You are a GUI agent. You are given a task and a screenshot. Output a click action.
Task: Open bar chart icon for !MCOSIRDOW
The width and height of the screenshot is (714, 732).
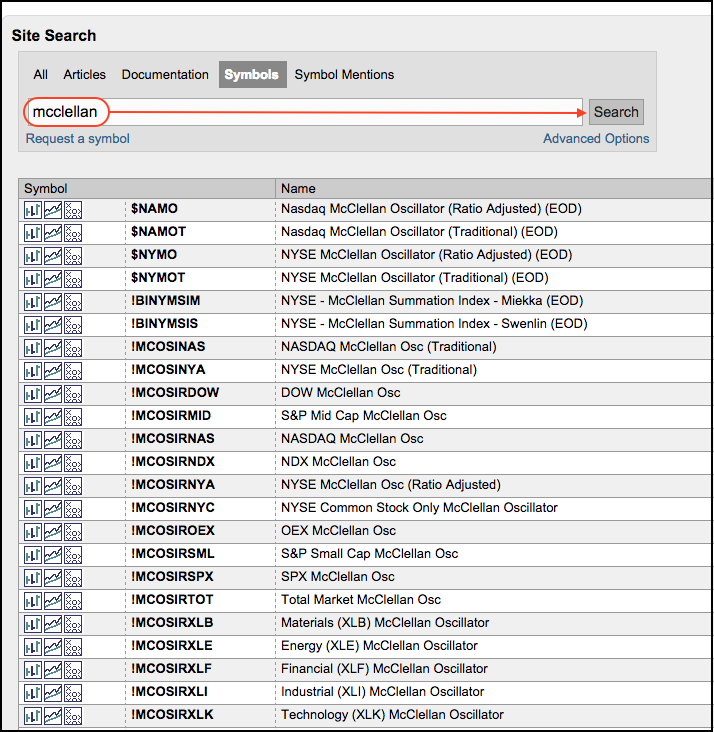pos(33,393)
